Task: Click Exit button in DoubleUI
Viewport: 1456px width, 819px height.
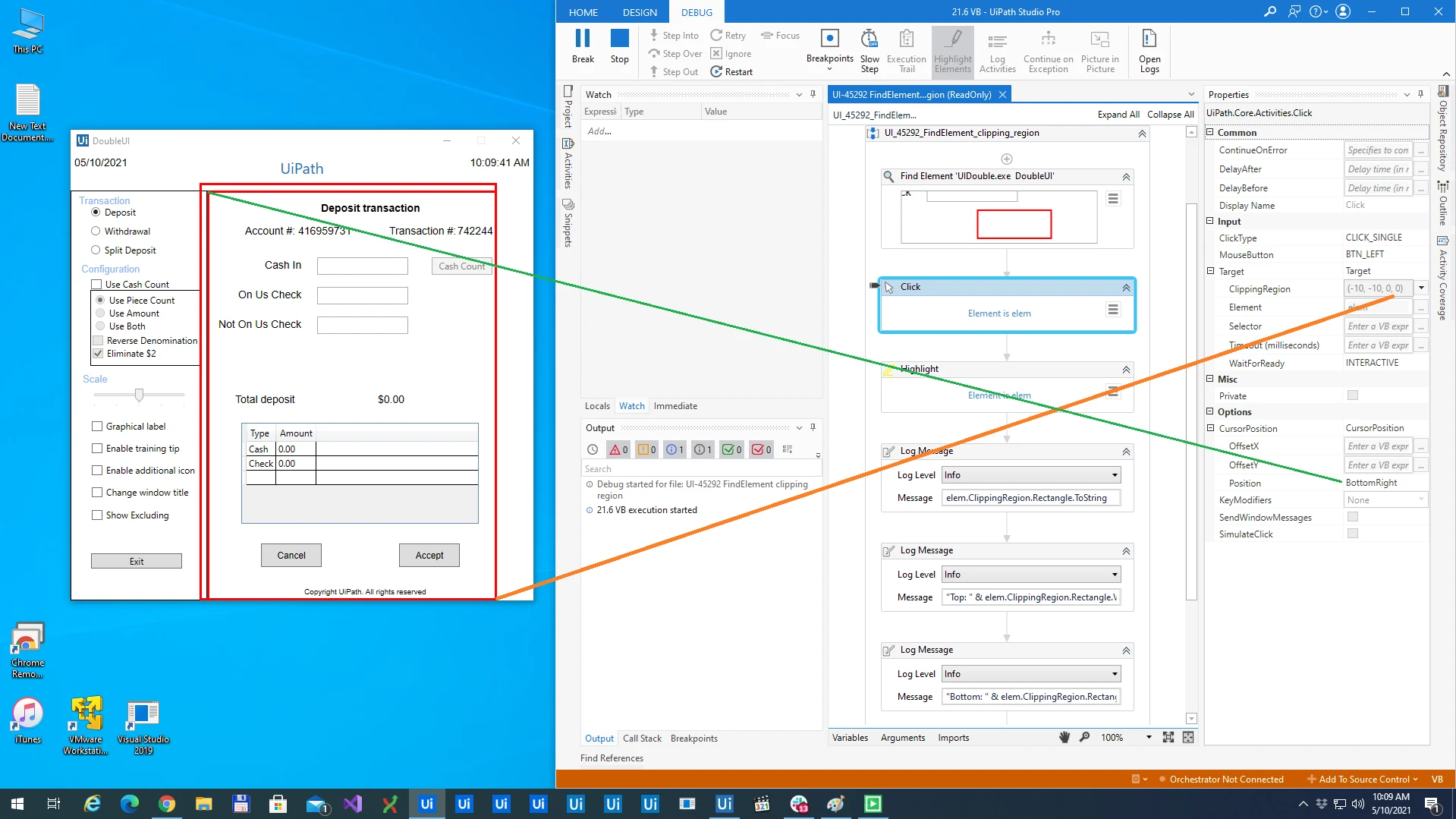Action: [137, 562]
